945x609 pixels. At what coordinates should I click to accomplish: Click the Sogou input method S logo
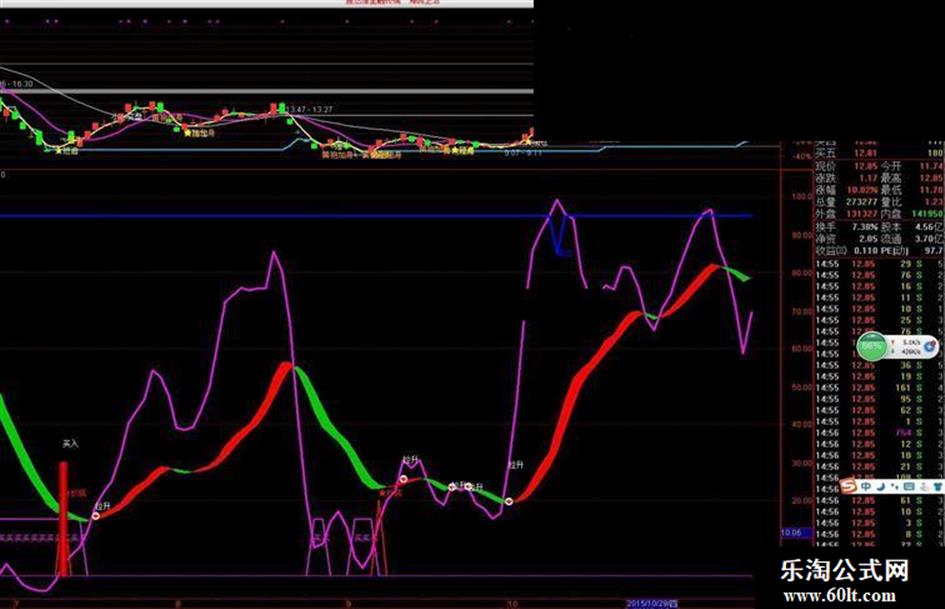(849, 486)
